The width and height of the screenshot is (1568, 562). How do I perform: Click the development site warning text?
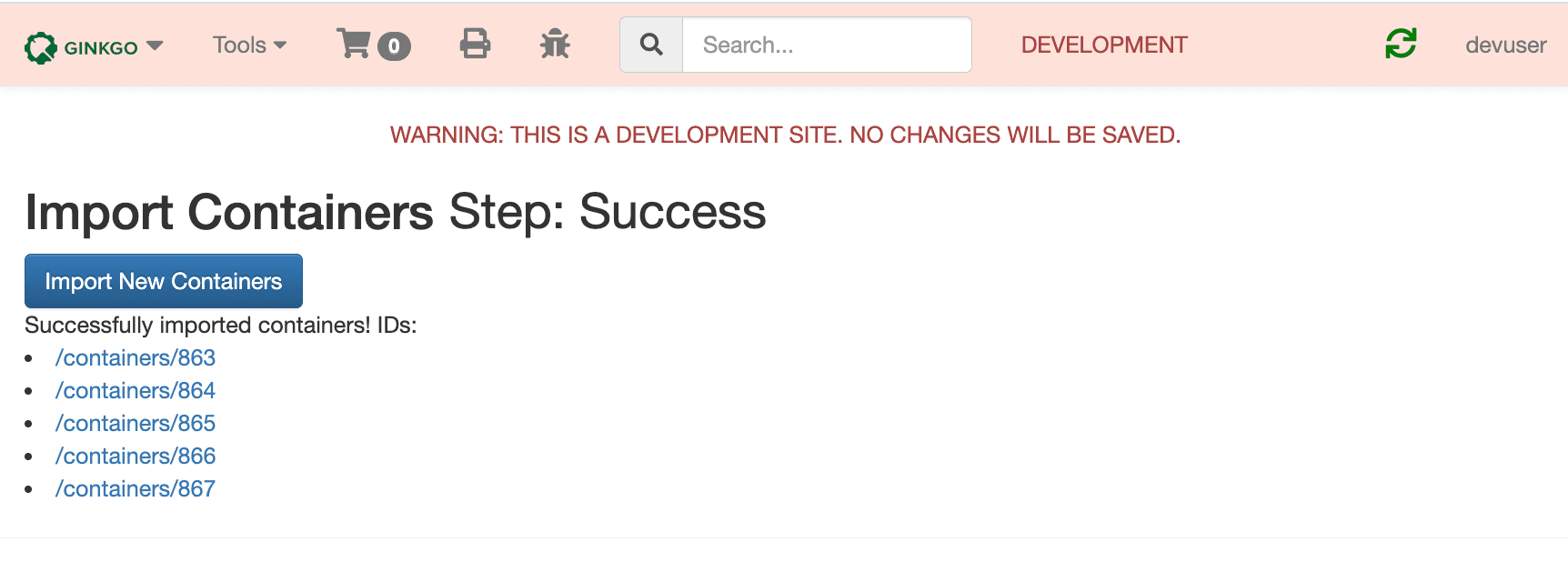[x=785, y=135]
